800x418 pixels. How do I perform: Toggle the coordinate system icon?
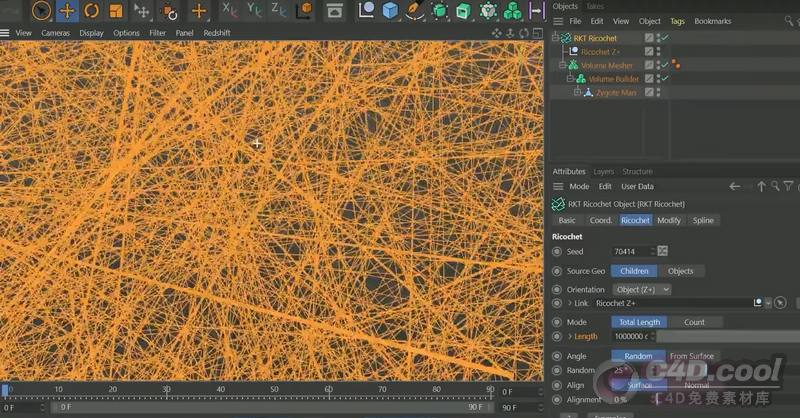coord(305,10)
